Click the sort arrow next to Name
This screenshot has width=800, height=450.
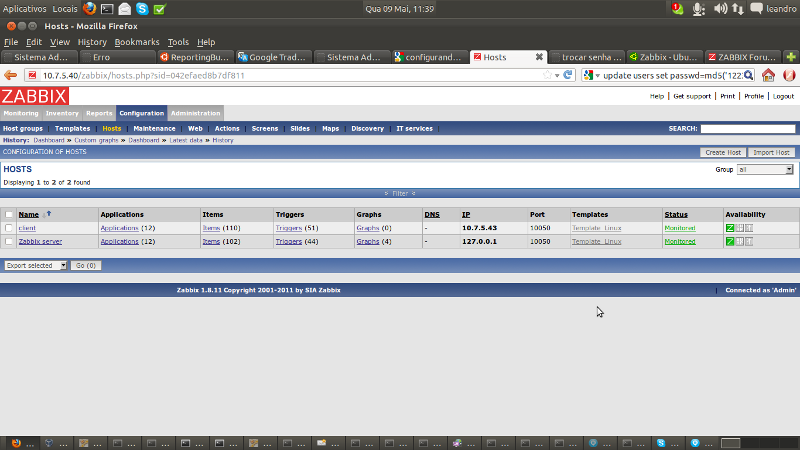point(48,214)
